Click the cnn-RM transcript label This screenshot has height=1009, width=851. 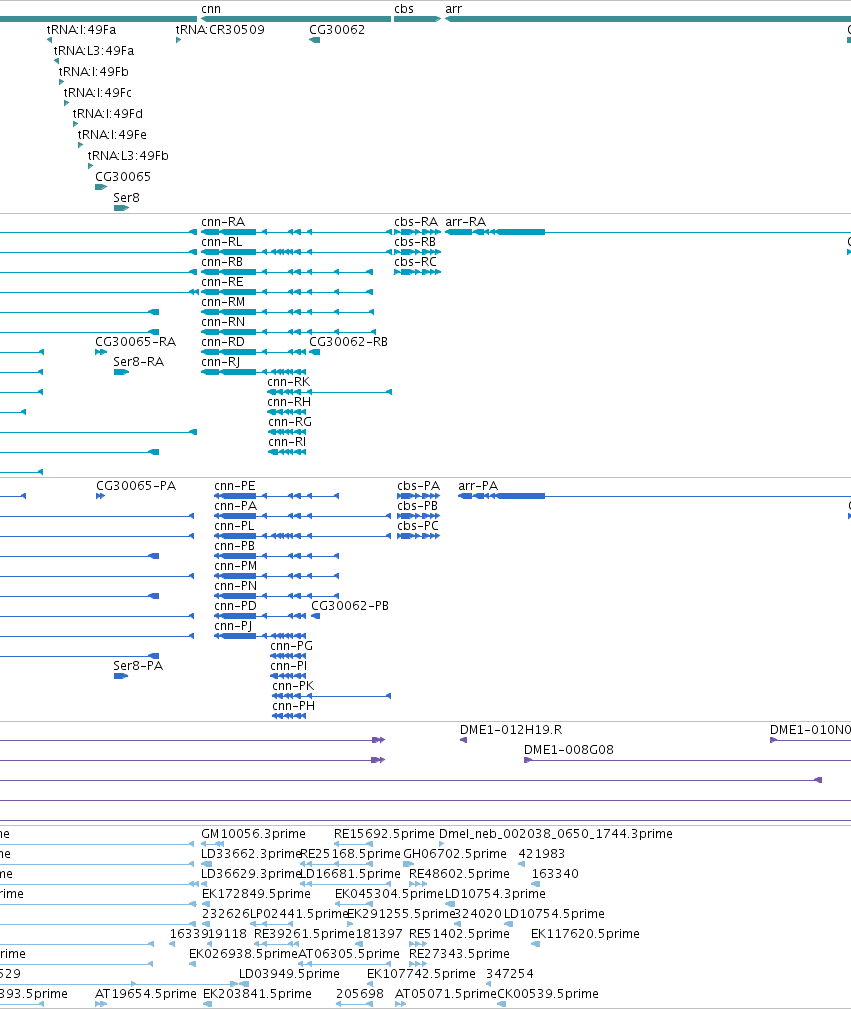[x=223, y=302]
